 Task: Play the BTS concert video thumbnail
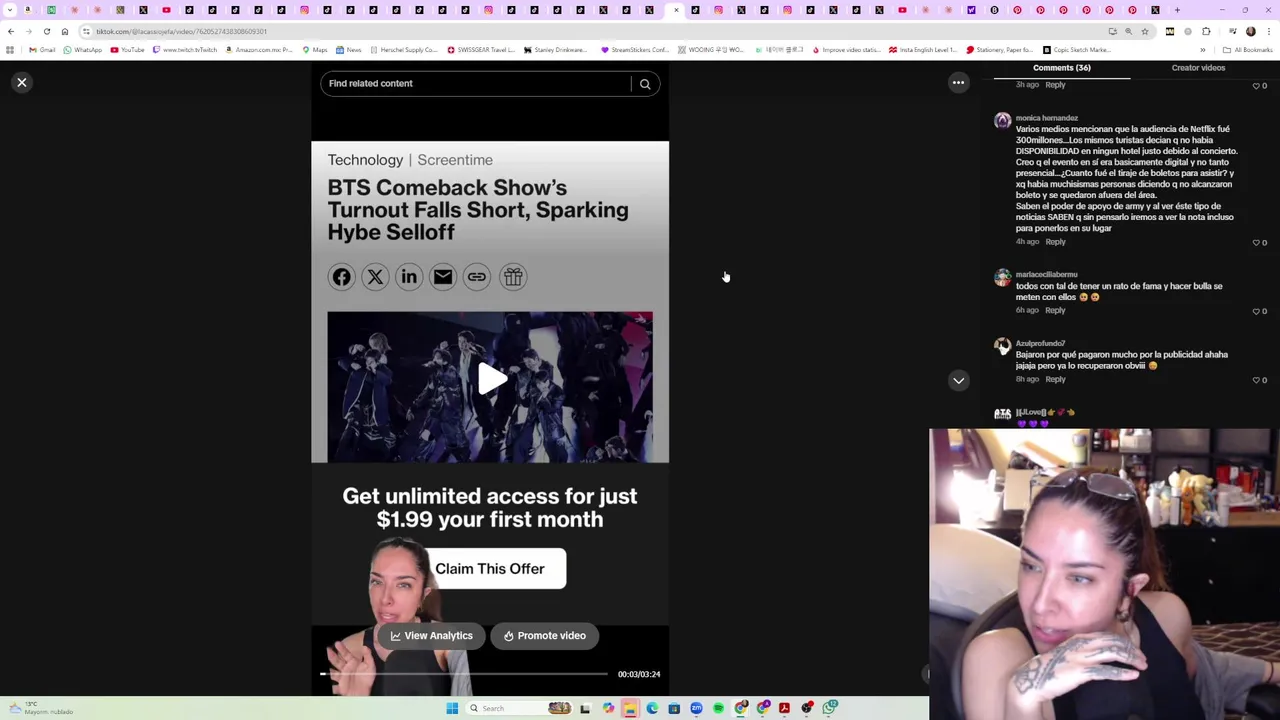(490, 380)
